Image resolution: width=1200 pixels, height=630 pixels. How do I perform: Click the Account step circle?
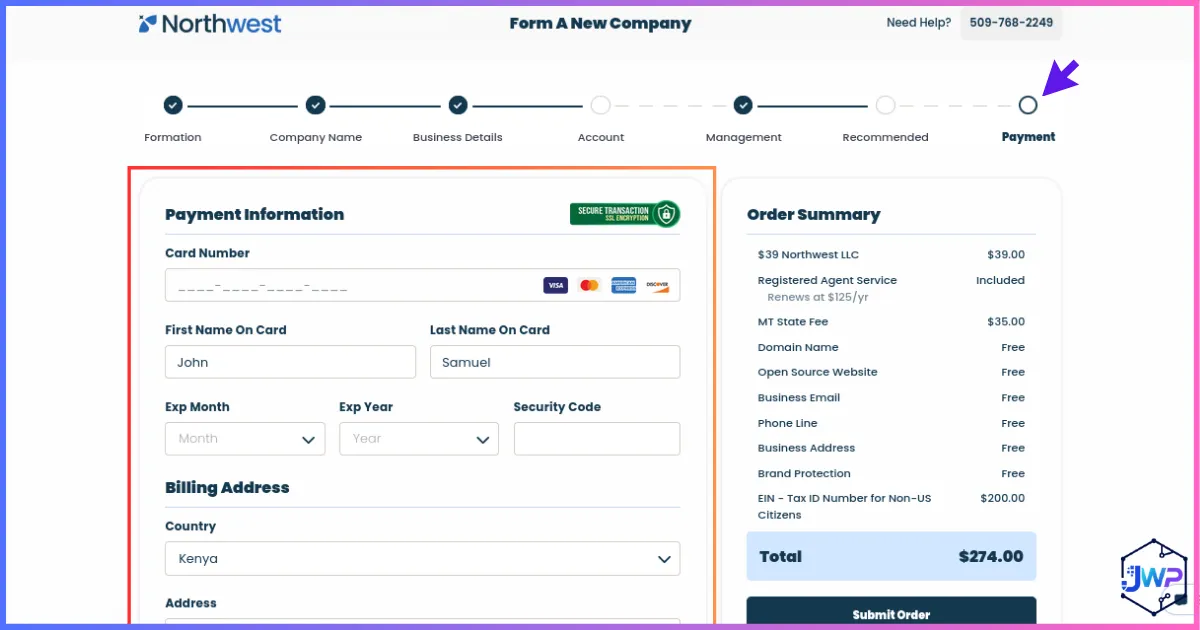coord(600,105)
